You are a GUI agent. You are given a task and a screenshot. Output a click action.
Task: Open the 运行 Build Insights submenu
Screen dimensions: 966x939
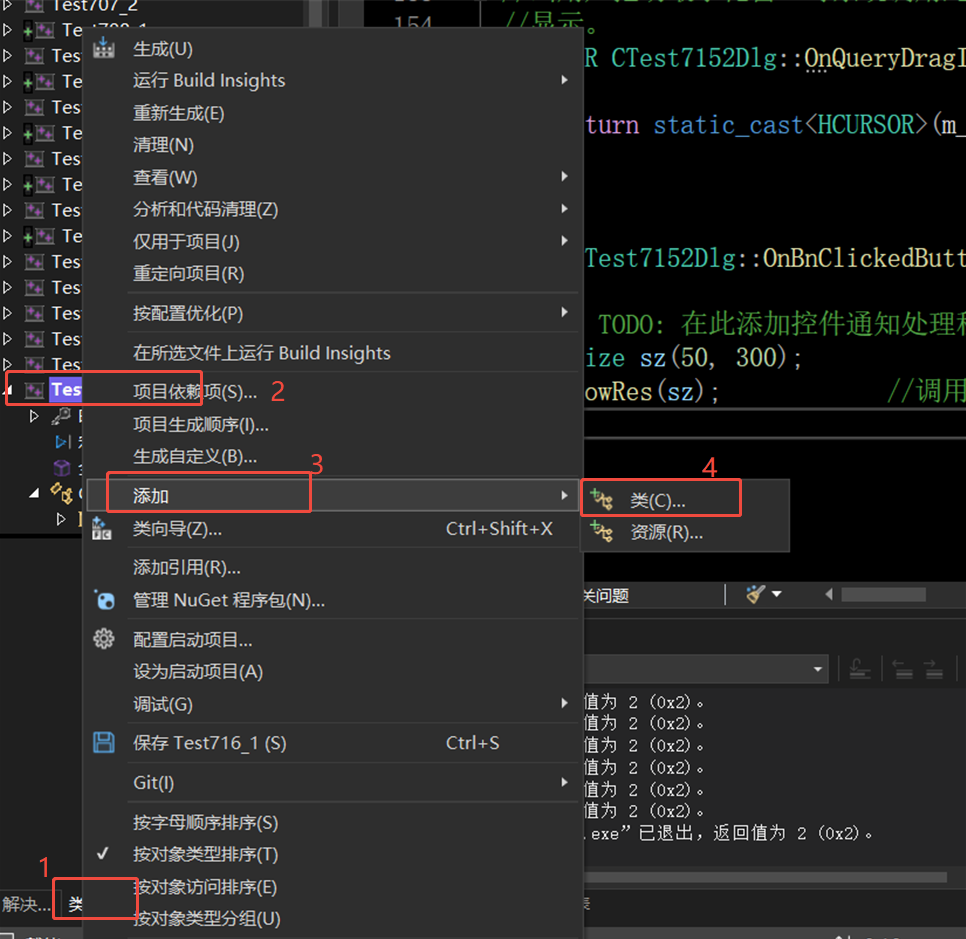(333, 81)
